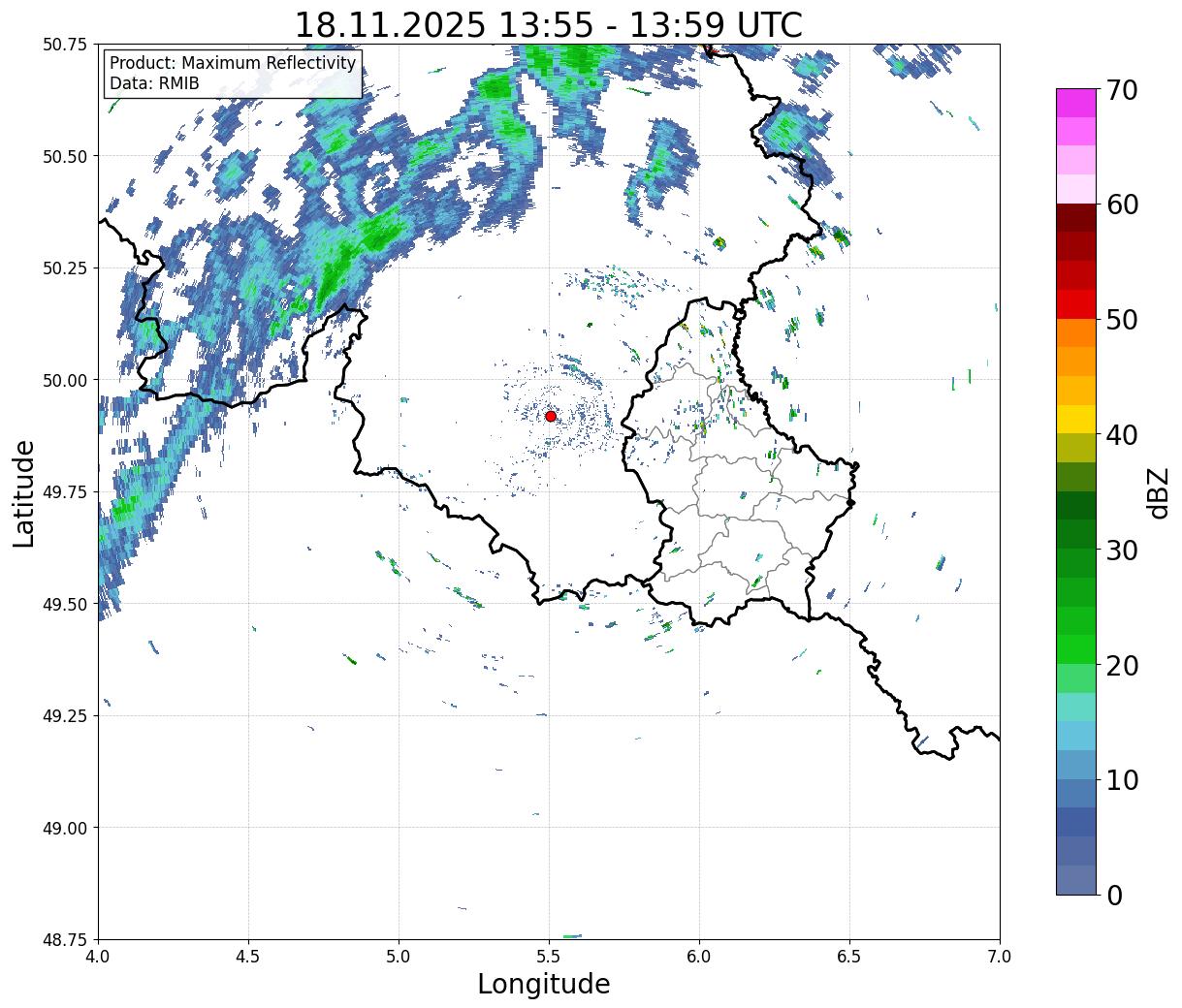Click the magenta 70 dBZ colorbar segment
Screen dimensions: 1182x1008
1076,103
